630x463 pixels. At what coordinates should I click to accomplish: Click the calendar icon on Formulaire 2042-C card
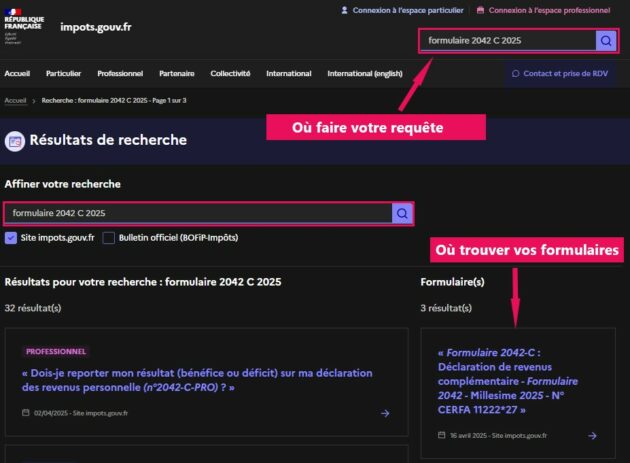click(x=442, y=435)
